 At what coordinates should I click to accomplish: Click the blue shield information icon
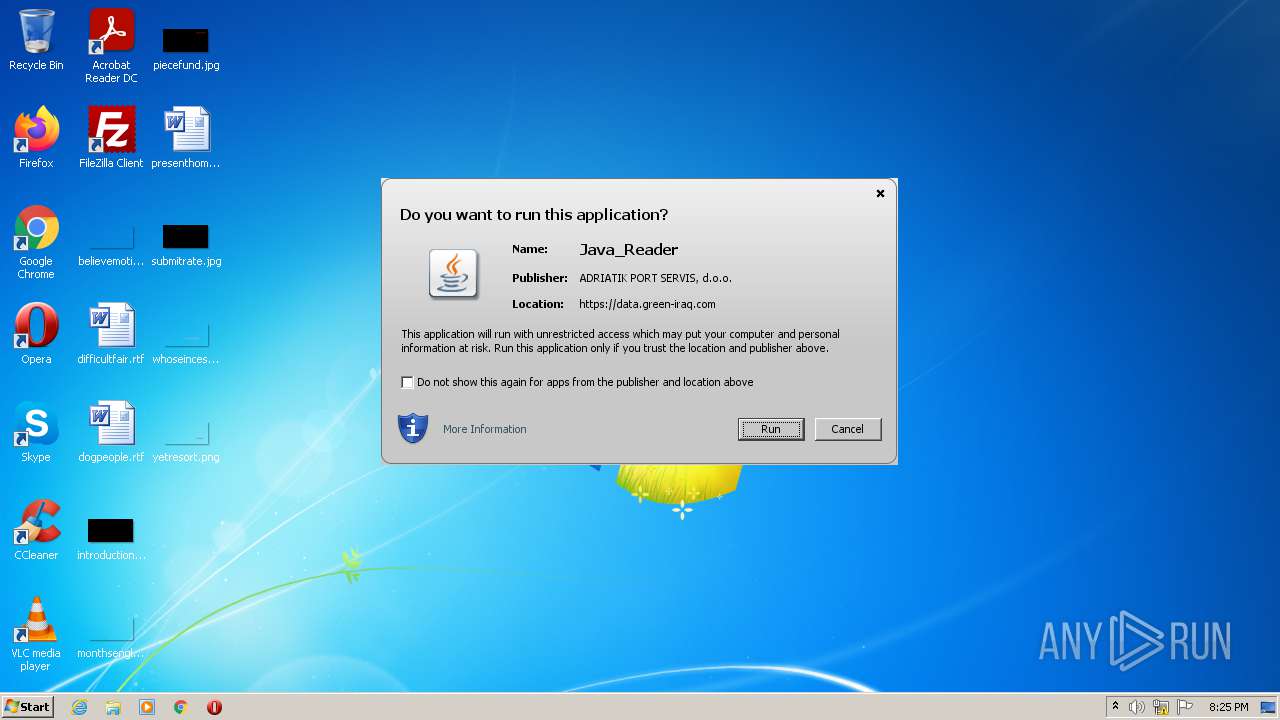coord(413,428)
